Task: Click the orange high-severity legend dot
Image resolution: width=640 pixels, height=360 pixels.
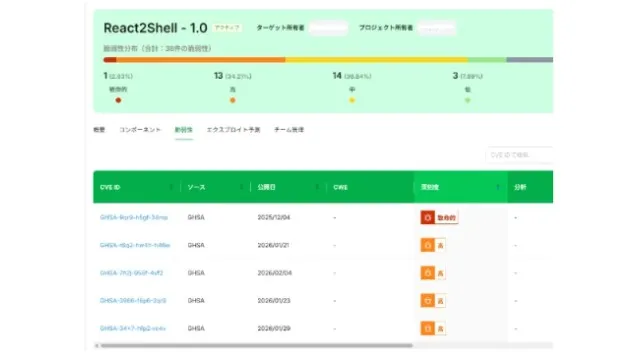Action: tap(233, 100)
